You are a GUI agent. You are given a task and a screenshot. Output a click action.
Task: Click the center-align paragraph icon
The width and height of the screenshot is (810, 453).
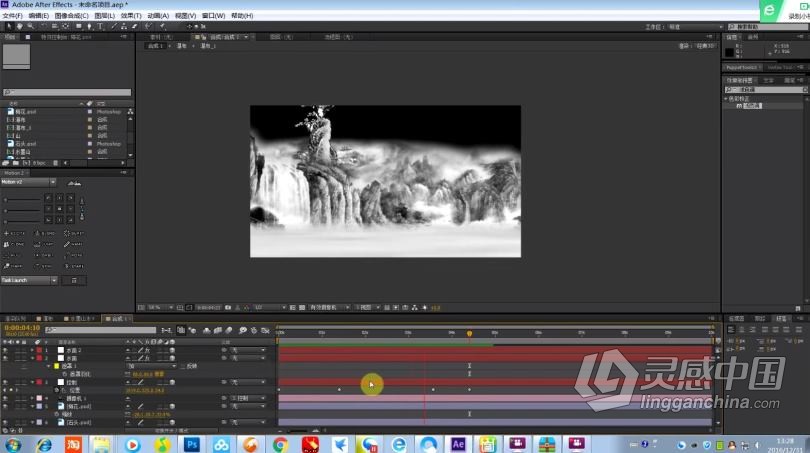click(x=742, y=330)
